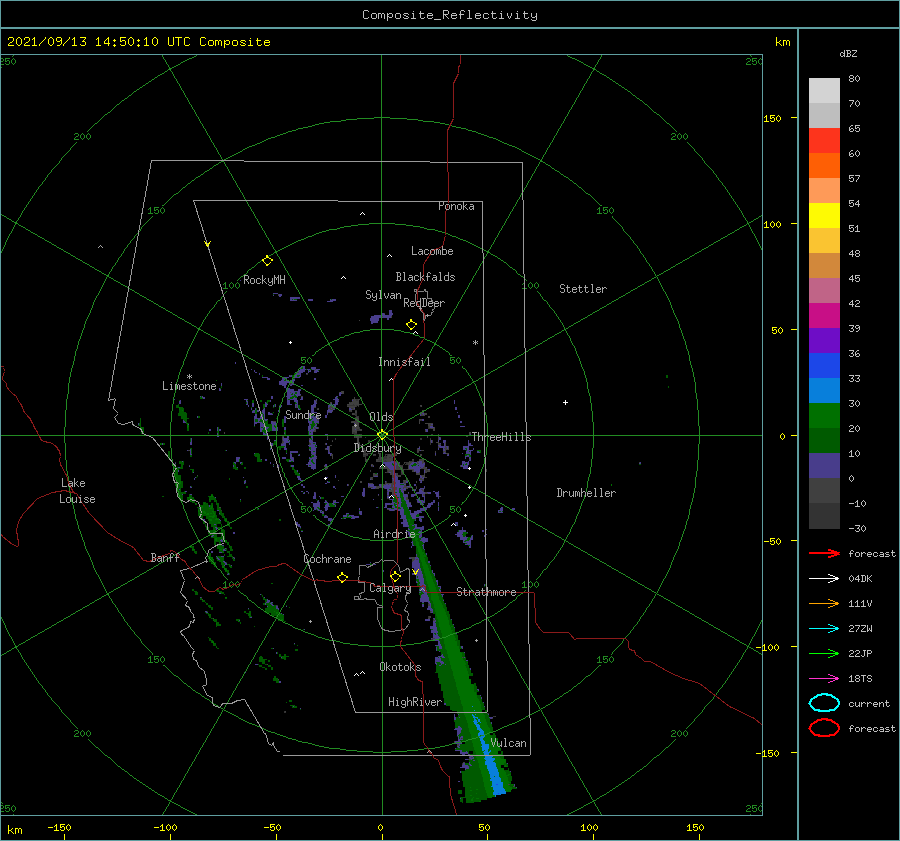Image resolution: width=900 pixels, height=841 pixels.
Task: Click the Lake Louise label
Action: click(77, 491)
